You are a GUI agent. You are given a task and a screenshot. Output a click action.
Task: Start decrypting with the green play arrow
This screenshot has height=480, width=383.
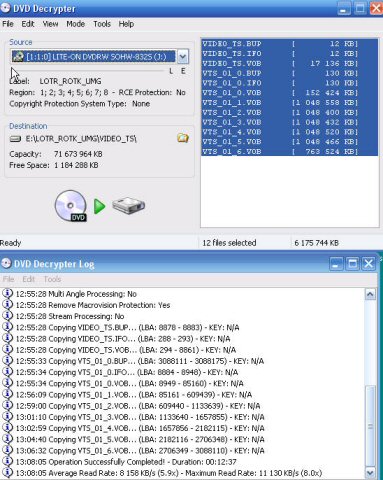(x=99, y=206)
